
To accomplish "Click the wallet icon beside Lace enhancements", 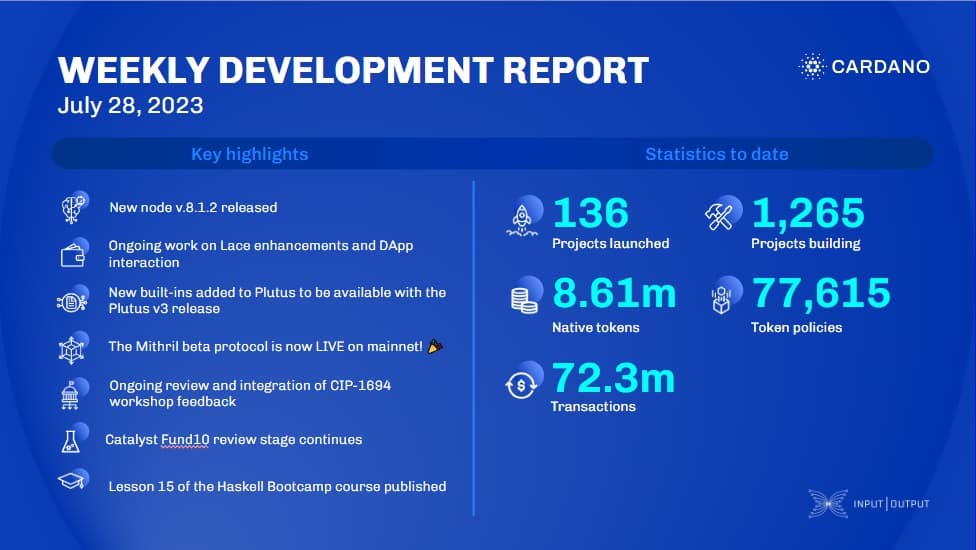I will click(x=70, y=253).
